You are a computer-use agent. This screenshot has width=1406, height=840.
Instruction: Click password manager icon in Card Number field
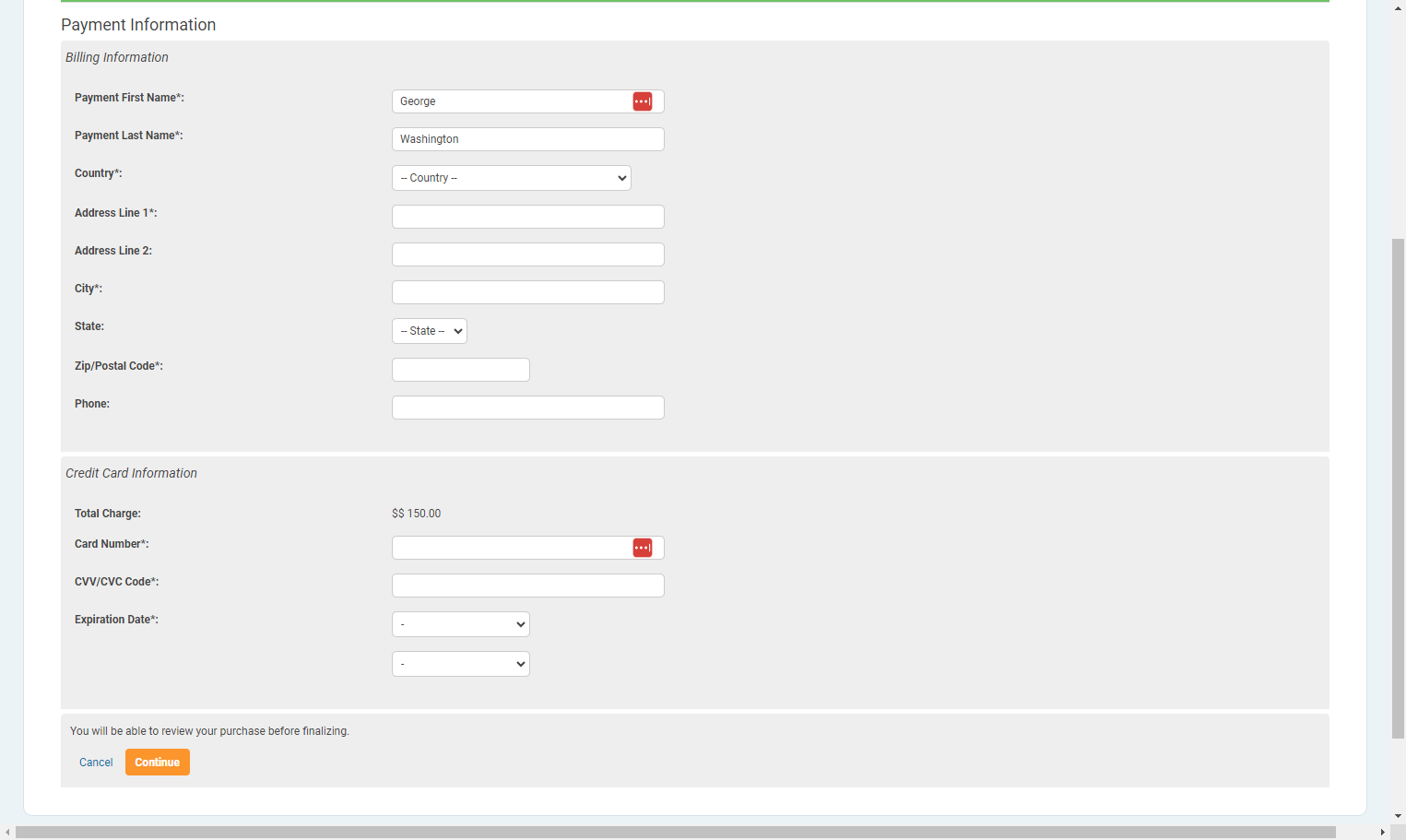tap(643, 548)
